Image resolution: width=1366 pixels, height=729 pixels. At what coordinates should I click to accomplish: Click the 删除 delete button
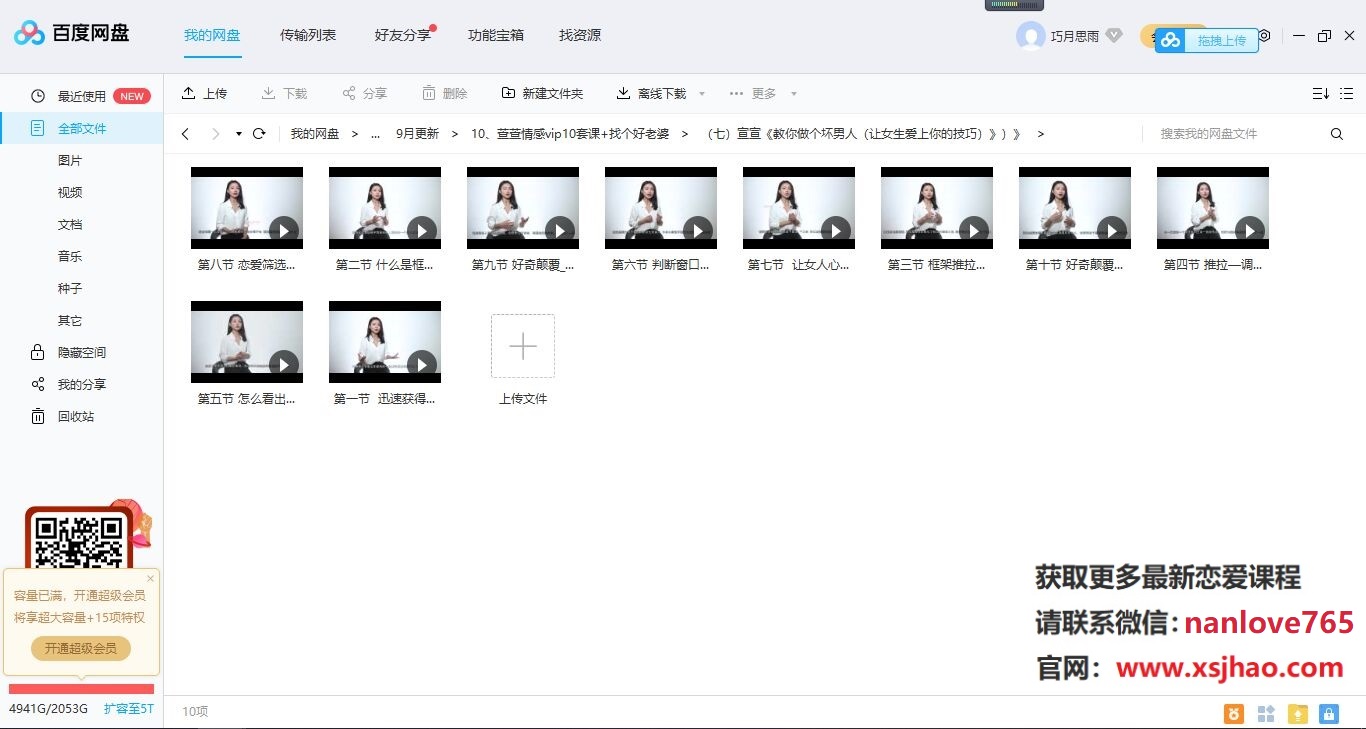click(444, 93)
